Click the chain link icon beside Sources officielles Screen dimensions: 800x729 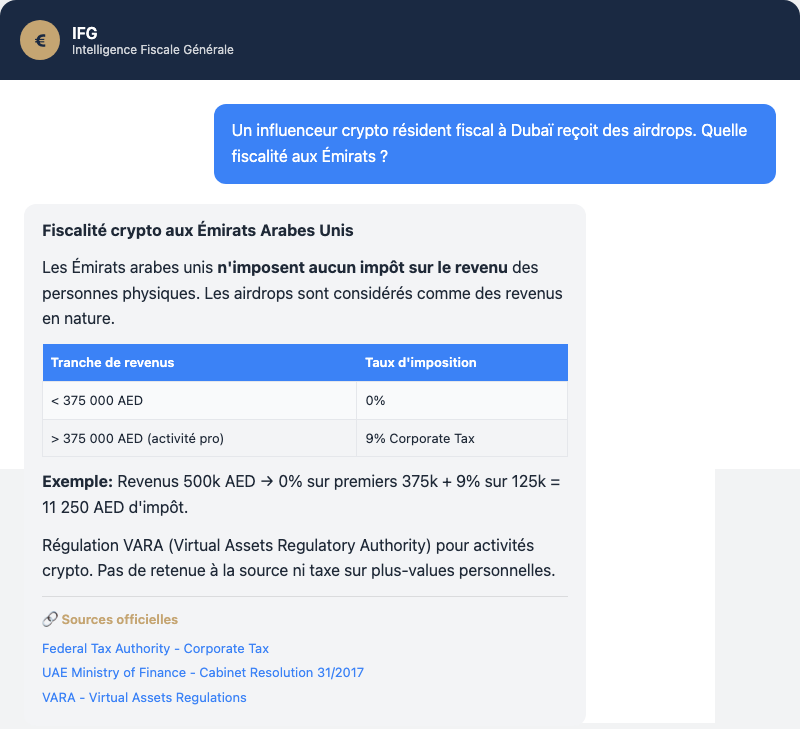point(50,620)
